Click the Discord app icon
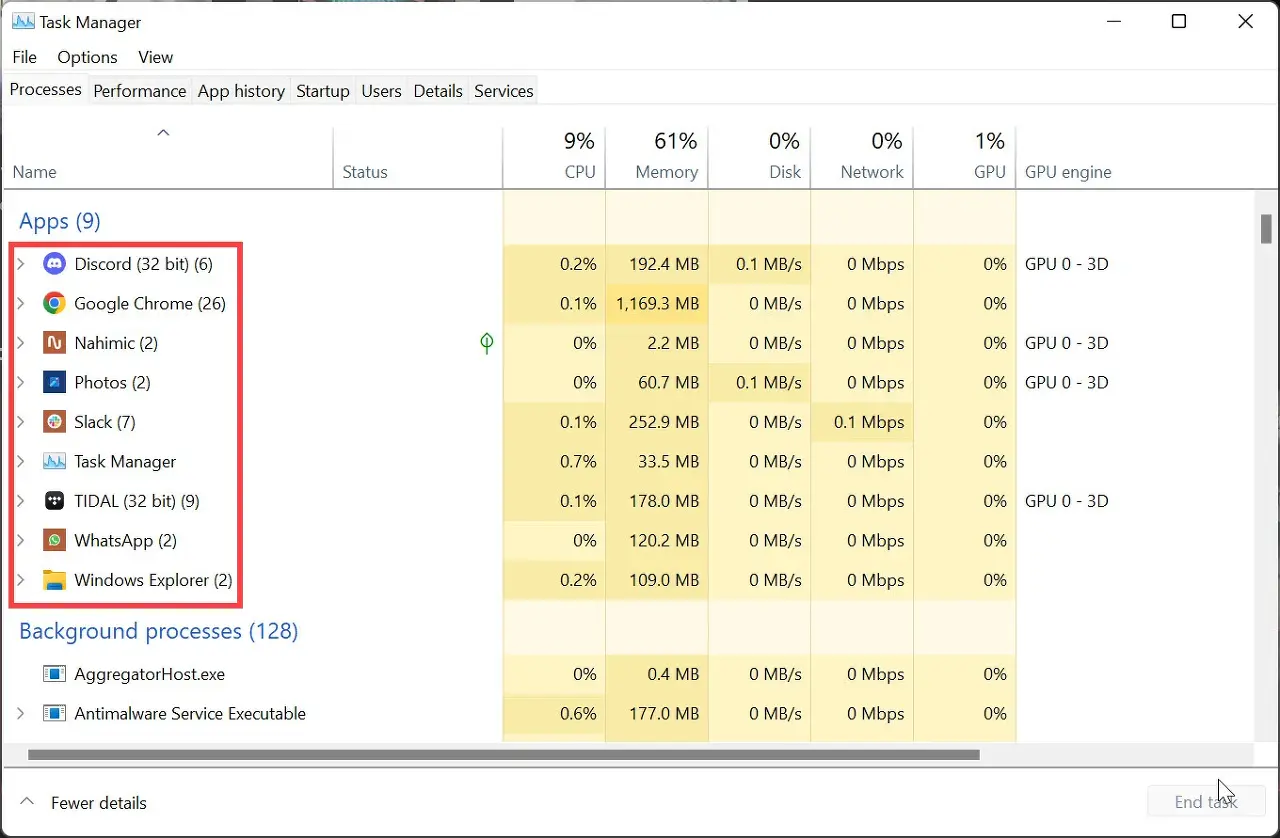This screenshot has width=1280, height=838. (x=54, y=264)
